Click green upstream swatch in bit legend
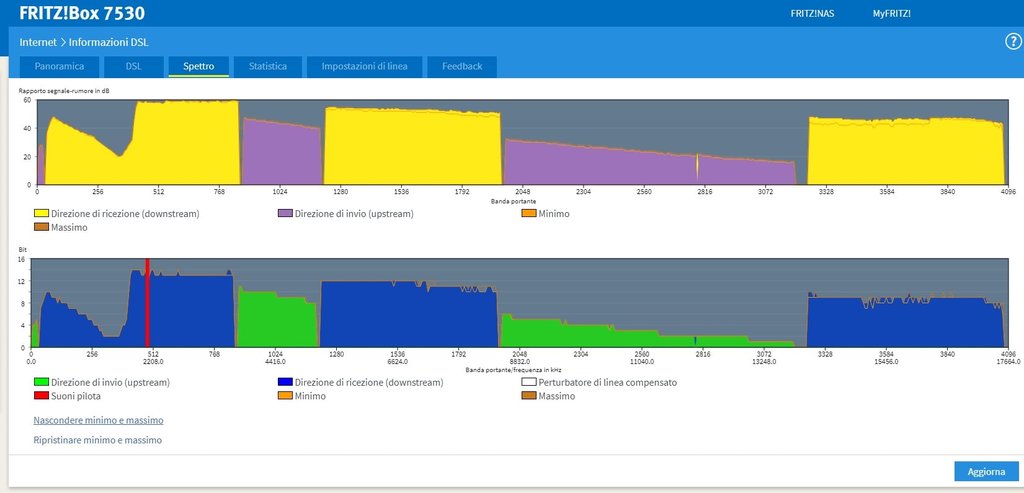 click(41, 382)
